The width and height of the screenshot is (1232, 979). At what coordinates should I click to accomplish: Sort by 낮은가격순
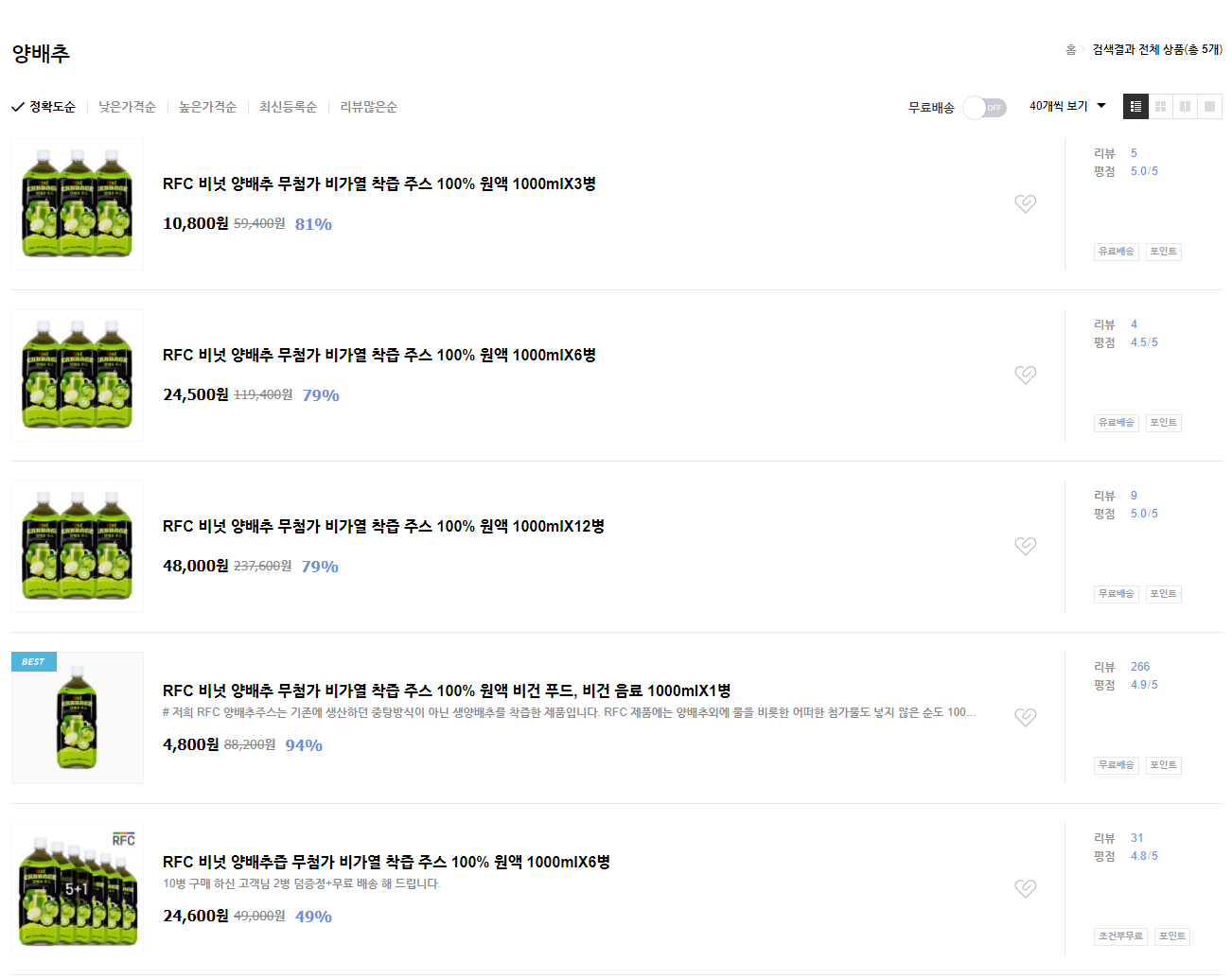[x=127, y=107]
